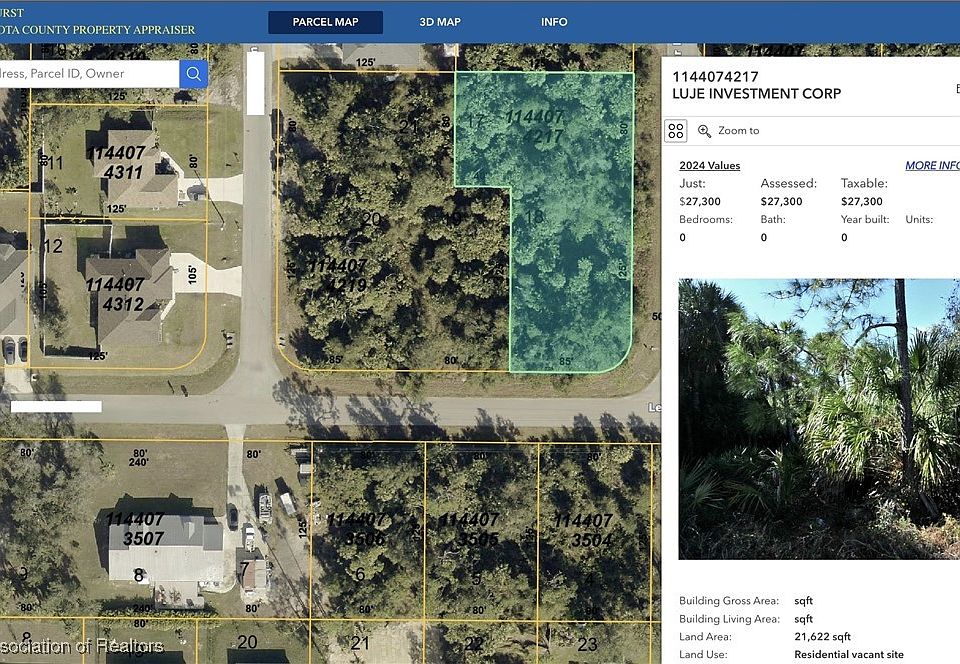Select parcel 114407 3505 on the map

[x=470, y=529]
